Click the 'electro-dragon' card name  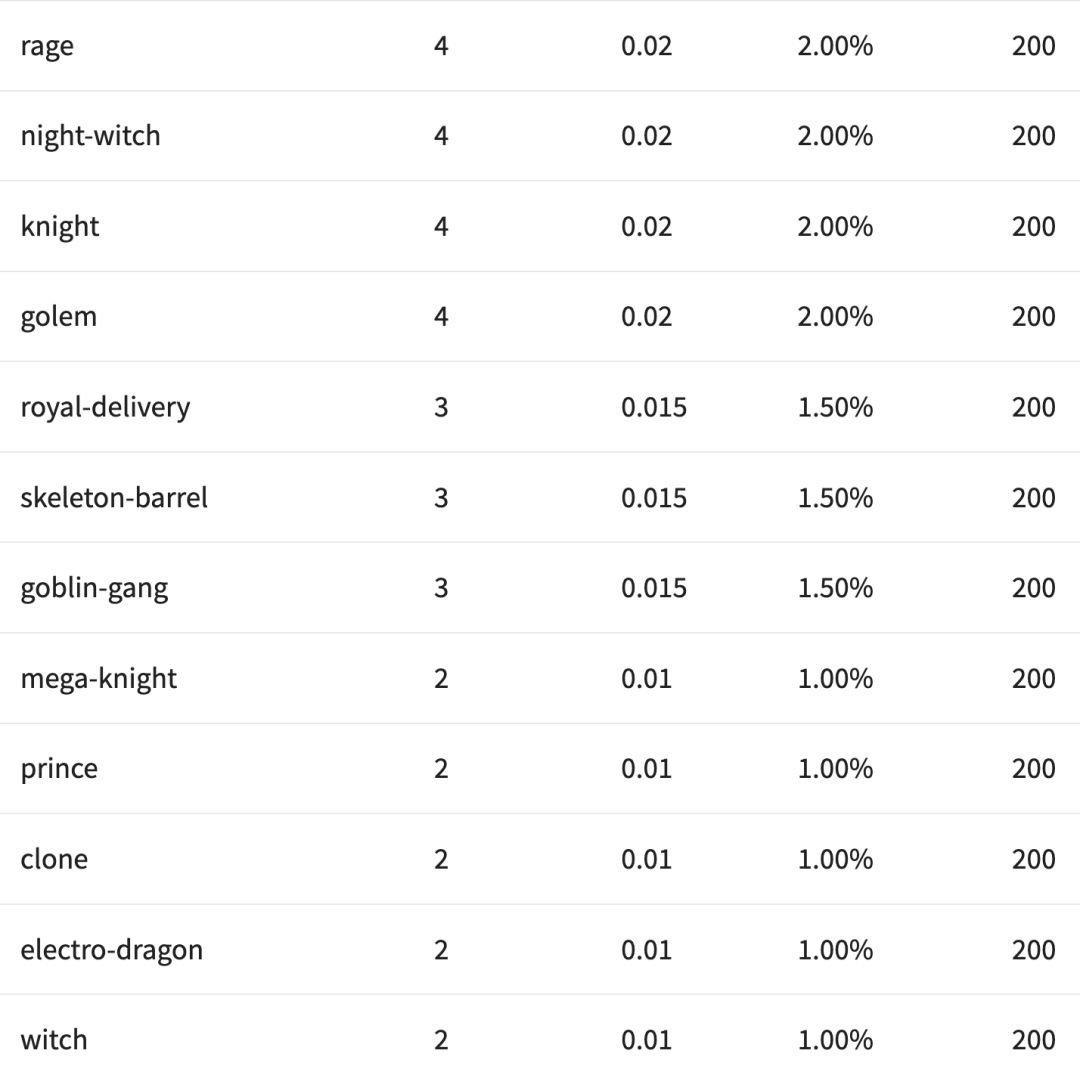tap(112, 949)
